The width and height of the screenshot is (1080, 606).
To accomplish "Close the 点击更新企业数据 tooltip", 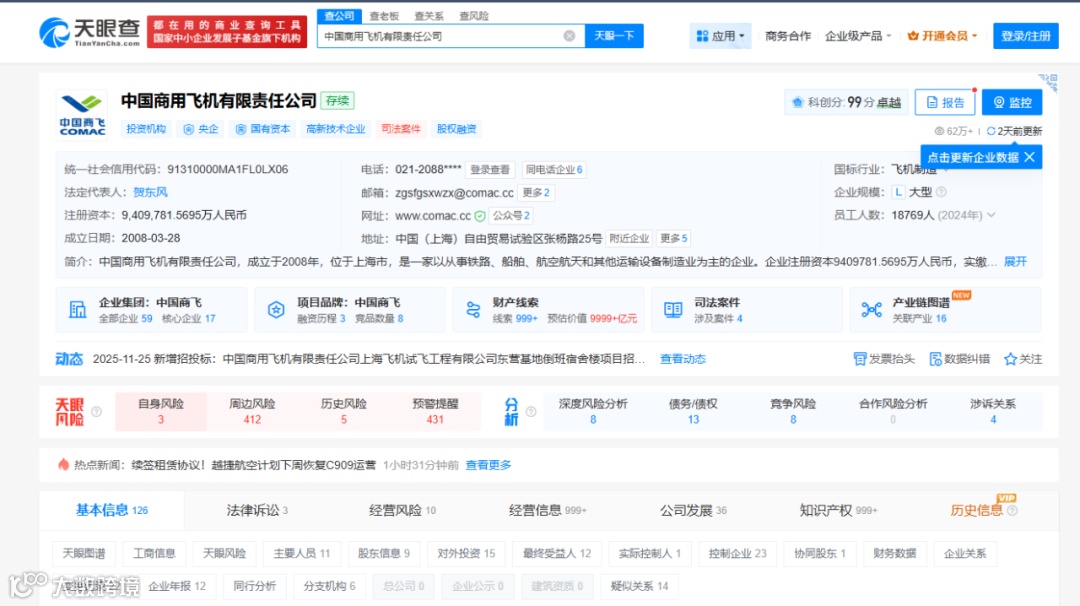I will [x=1030, y=157].
